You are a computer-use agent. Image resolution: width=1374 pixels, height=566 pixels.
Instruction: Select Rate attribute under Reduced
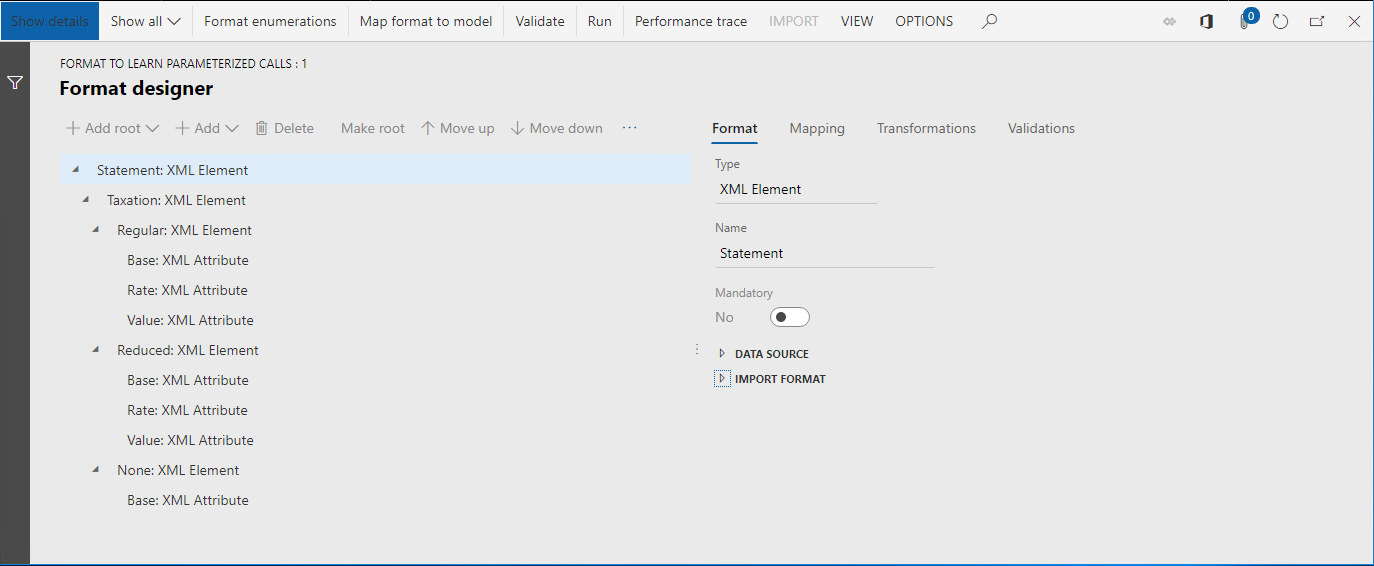tap(376, 410)
